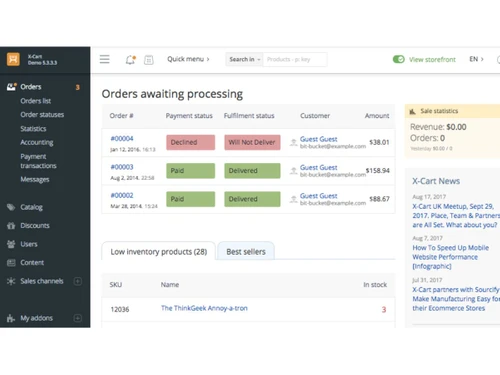Viewport: 500px width, 375px height.
Task: Open order #00004 link
Action: (122, 138)
